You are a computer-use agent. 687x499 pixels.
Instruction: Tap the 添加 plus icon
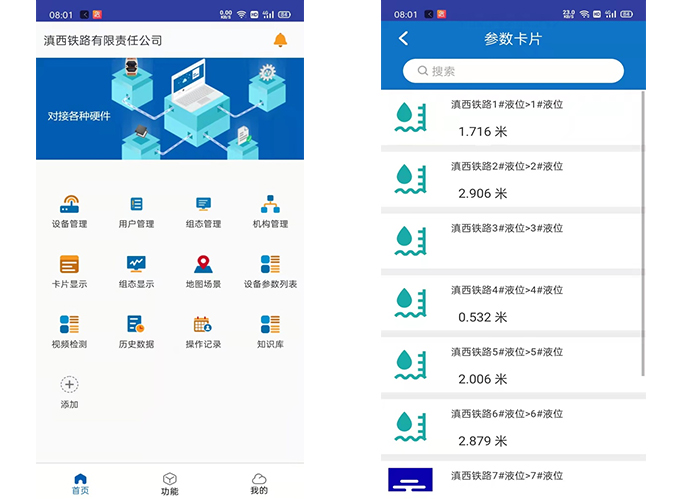pyautogui.click(x=69, y=385)
